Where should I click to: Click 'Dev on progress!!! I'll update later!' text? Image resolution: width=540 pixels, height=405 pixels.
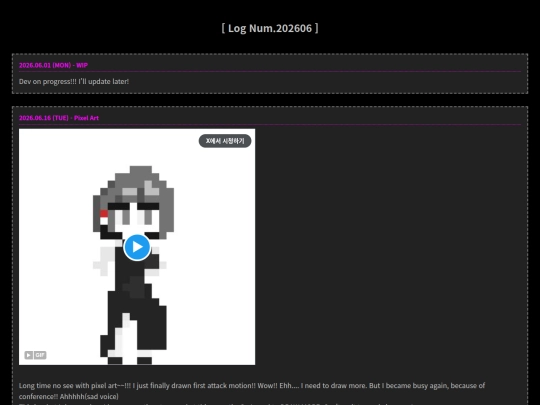click(x=74, y=82)
